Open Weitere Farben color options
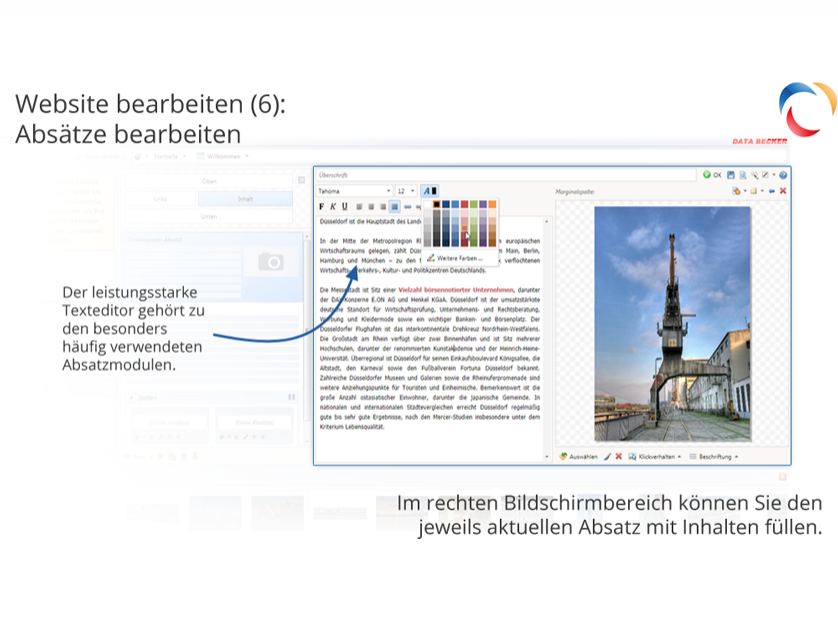The width and height of the screenshot is (838, 629). point(458,258)
